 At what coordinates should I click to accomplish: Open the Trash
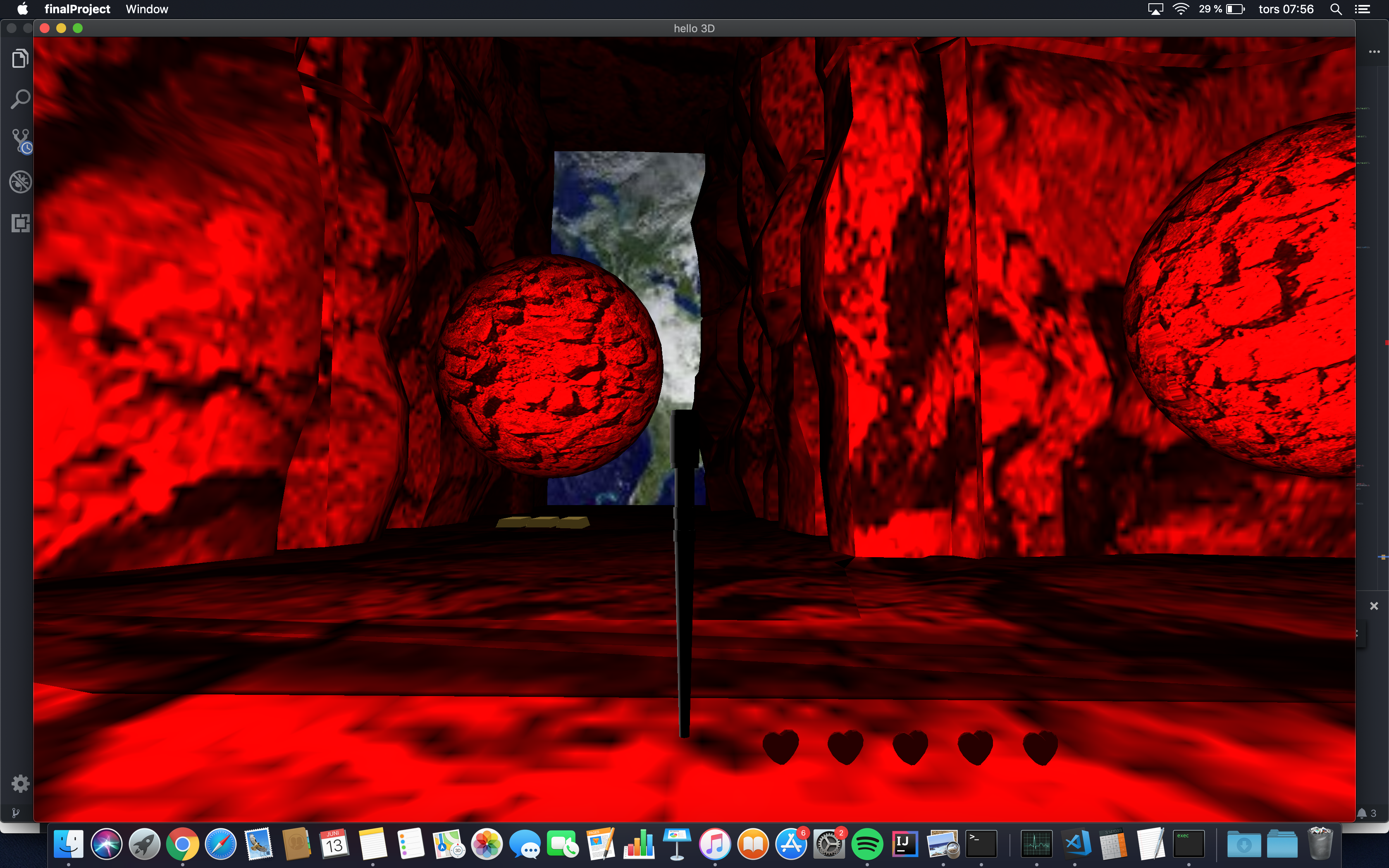coord(1320,844)
